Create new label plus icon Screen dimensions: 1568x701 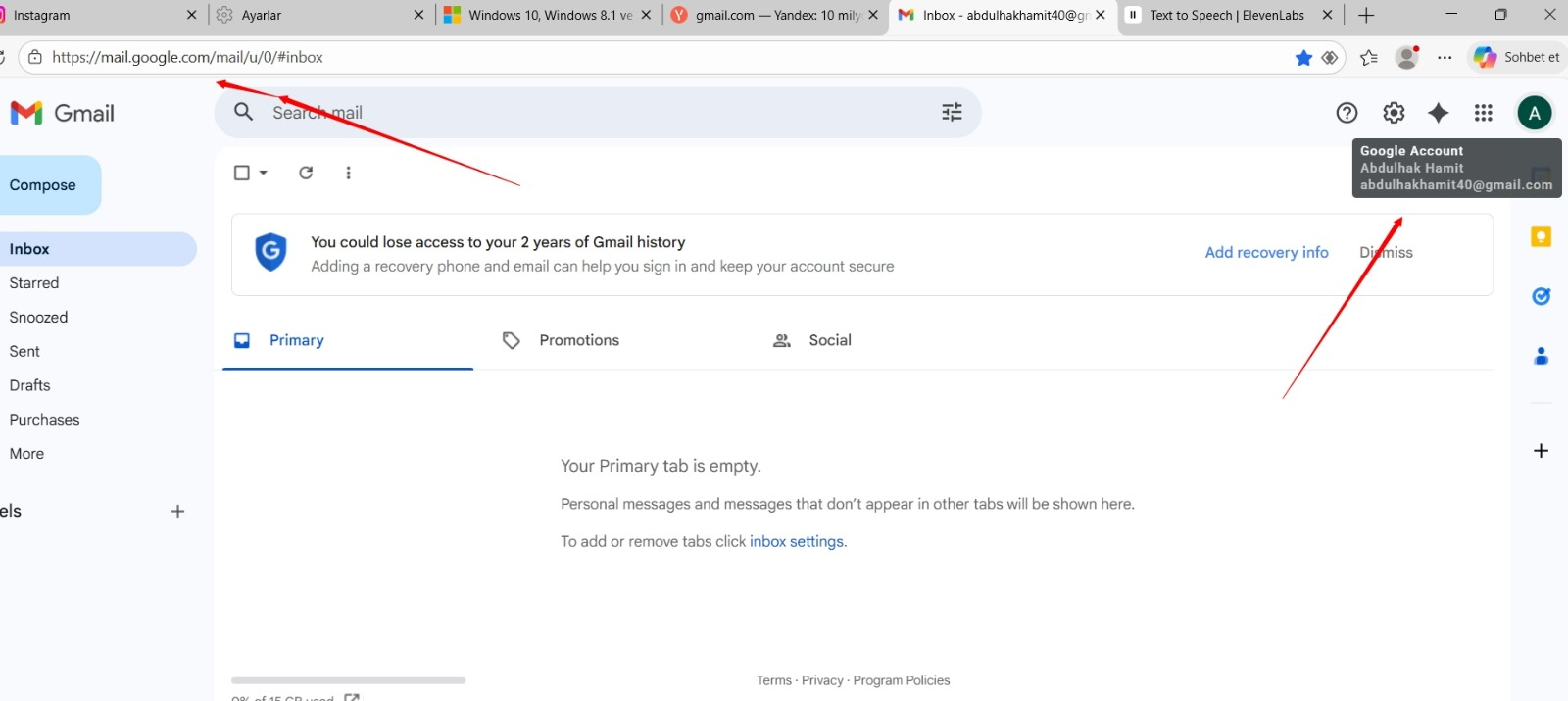tap(177, 511)
